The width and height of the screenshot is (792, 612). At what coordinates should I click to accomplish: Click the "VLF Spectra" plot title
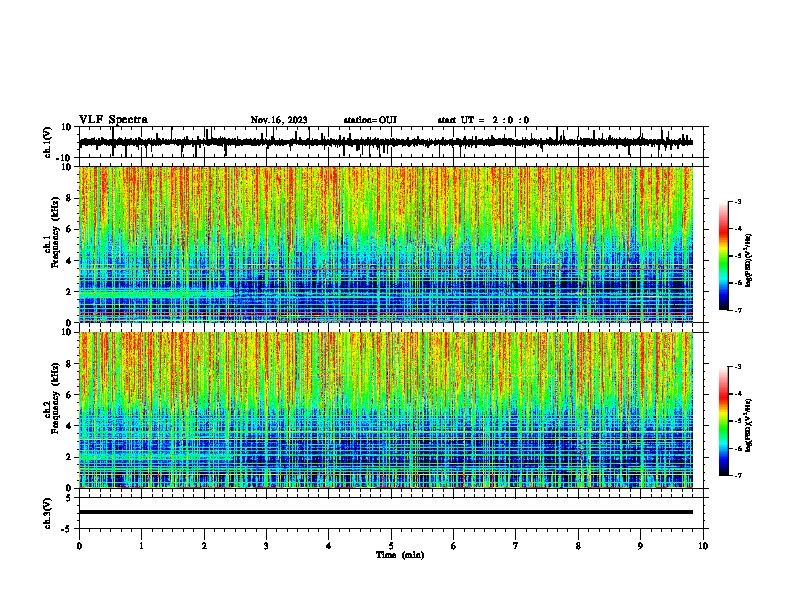[113, 120]
